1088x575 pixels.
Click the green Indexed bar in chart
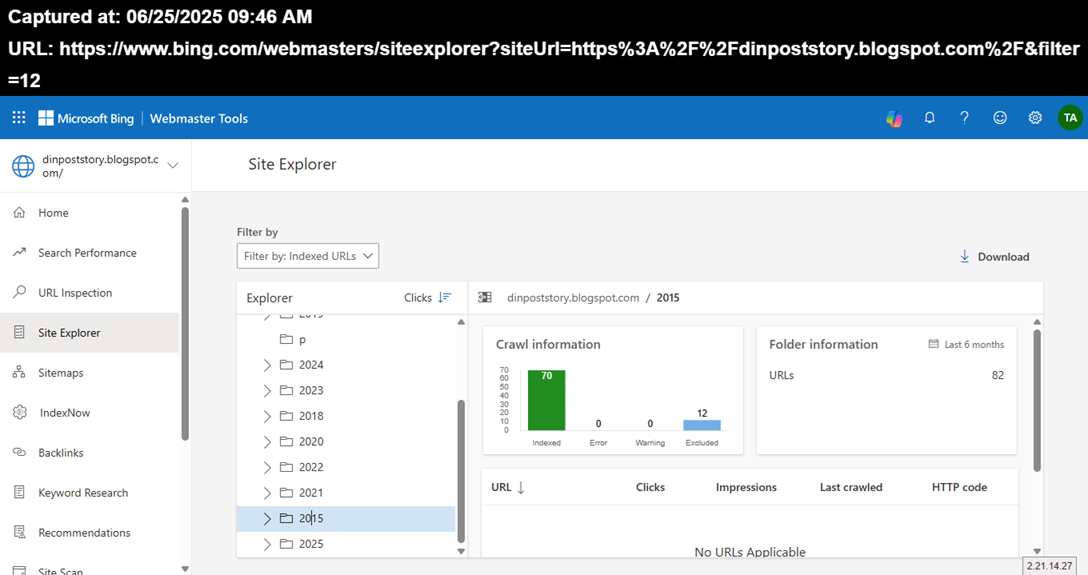pyautogui.click(x=546, y=400)
